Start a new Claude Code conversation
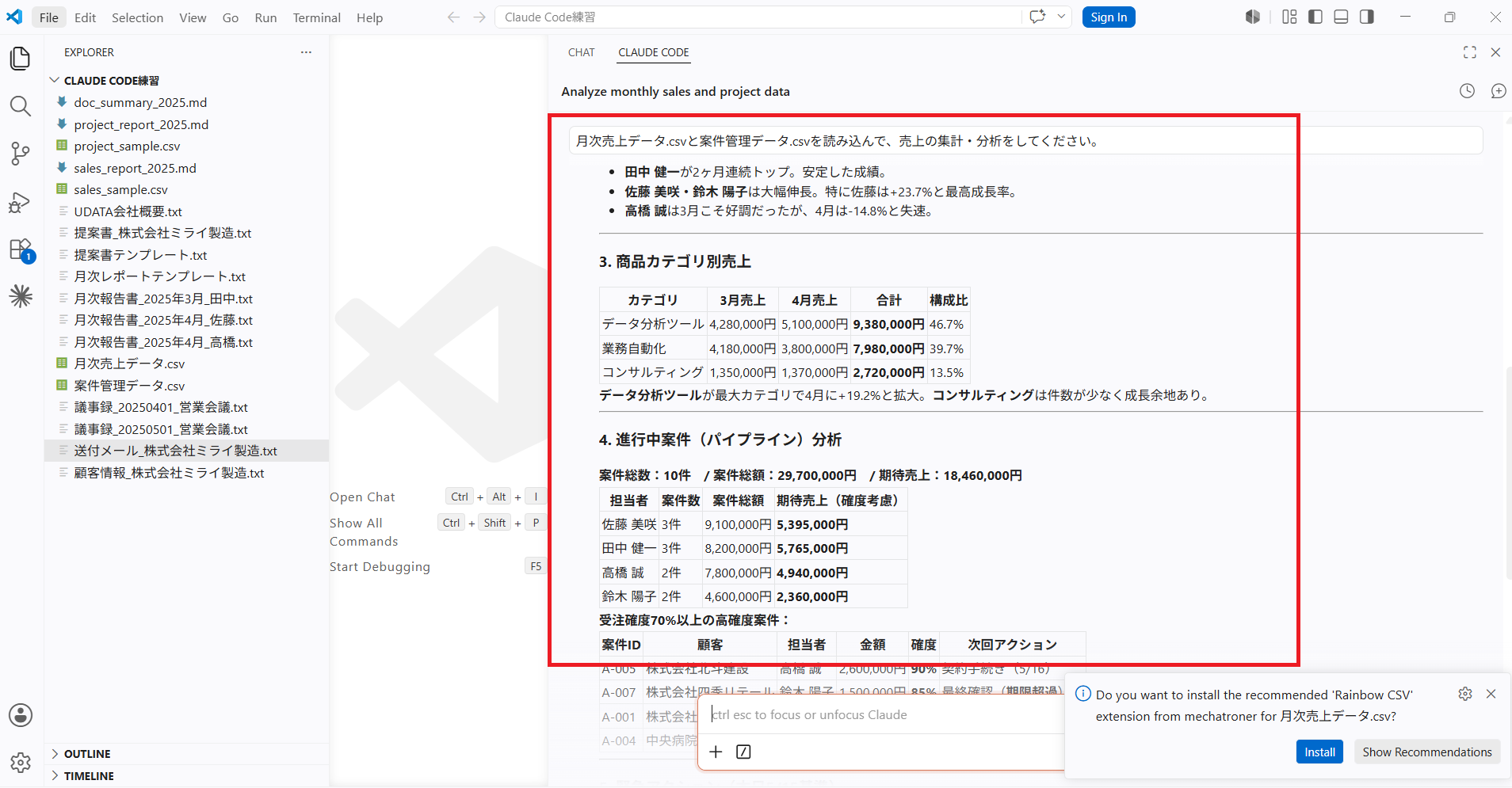Screen dimensions: 1512x788 tap(1499, 91)
